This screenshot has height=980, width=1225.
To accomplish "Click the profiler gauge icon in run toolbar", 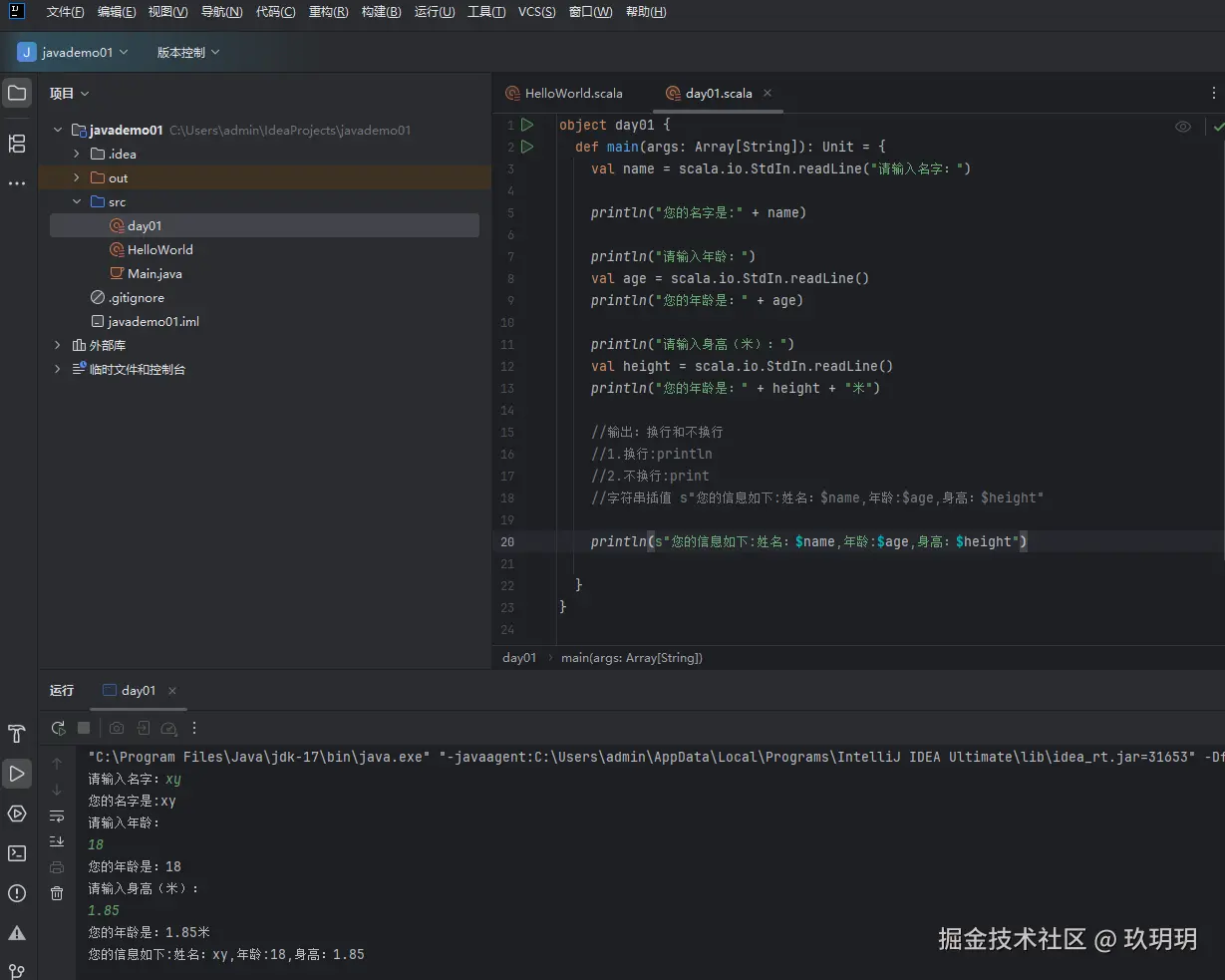I will [168, 728].
